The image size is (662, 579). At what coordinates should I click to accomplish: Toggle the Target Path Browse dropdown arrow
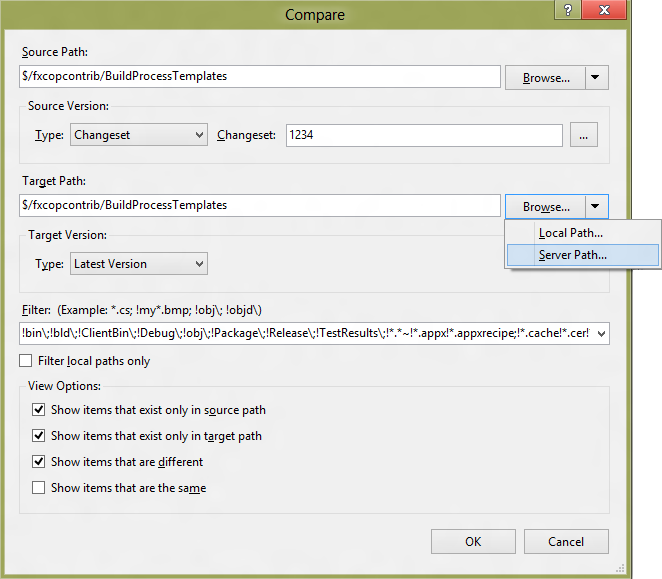point(597,207)
